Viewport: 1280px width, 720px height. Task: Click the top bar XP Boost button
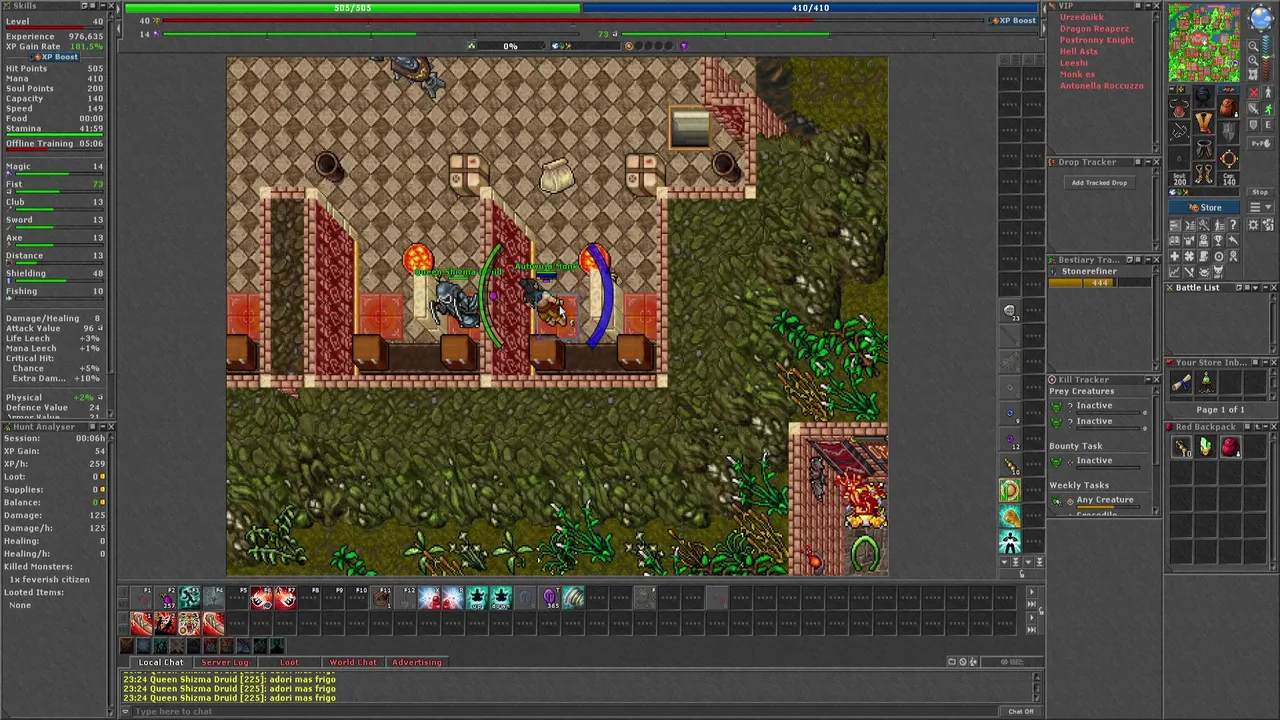(x=1013, y=20)
